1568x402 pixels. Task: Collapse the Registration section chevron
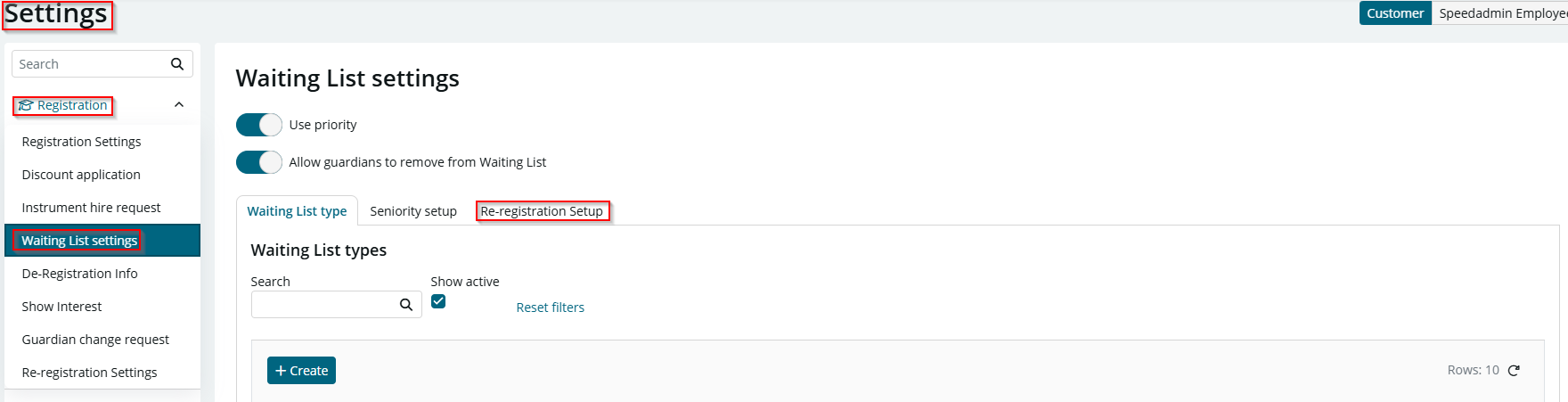(x=179, y=105)
